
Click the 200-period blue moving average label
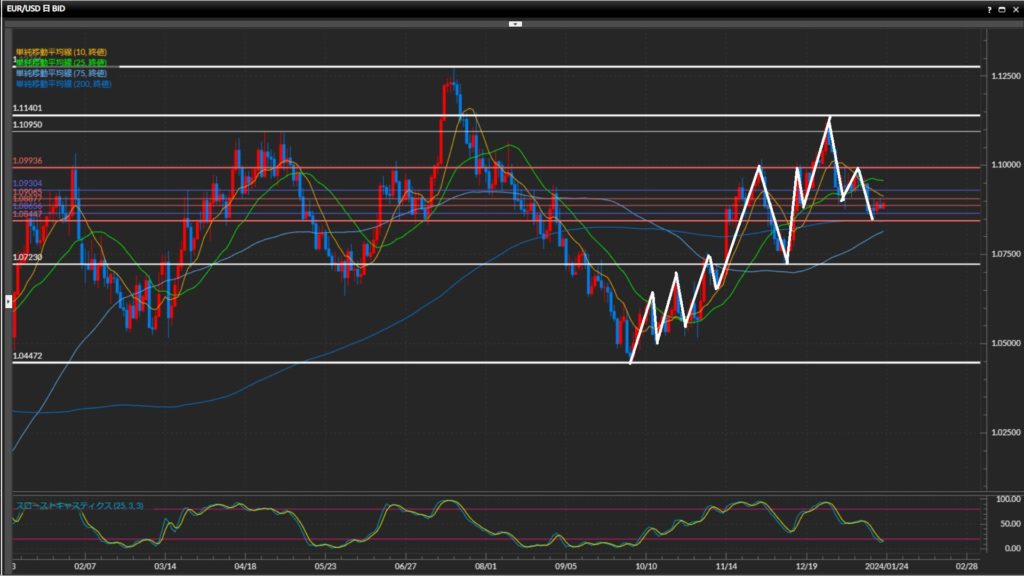click(x=62, y=84)
